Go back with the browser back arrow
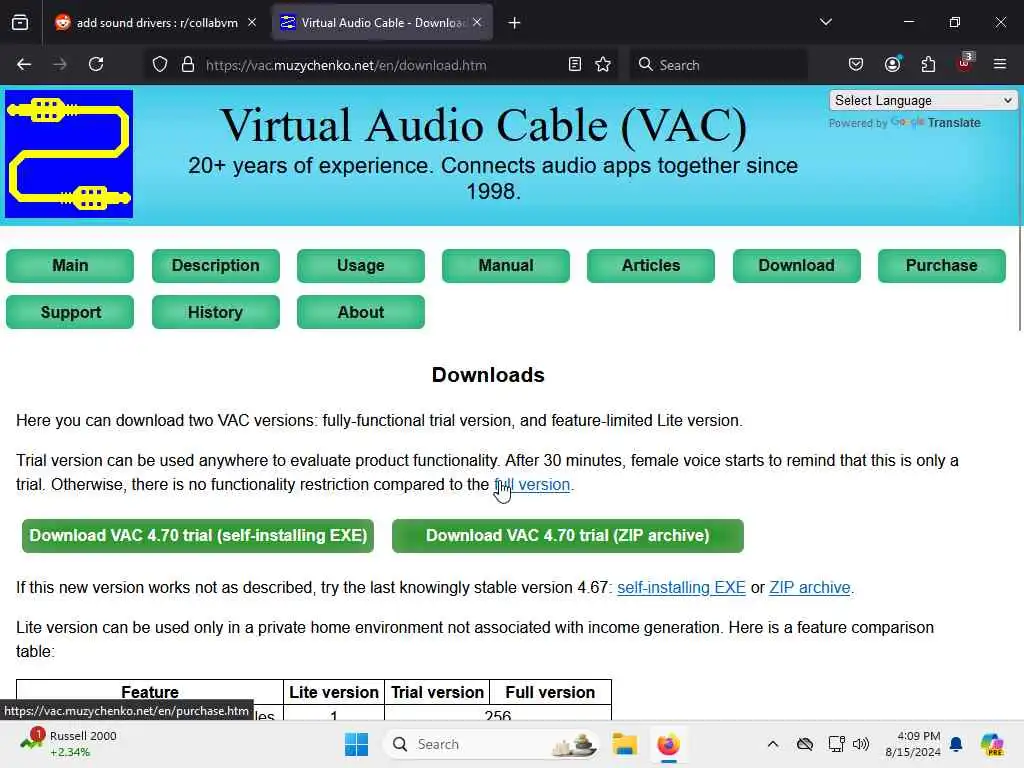 coord(24,64)
